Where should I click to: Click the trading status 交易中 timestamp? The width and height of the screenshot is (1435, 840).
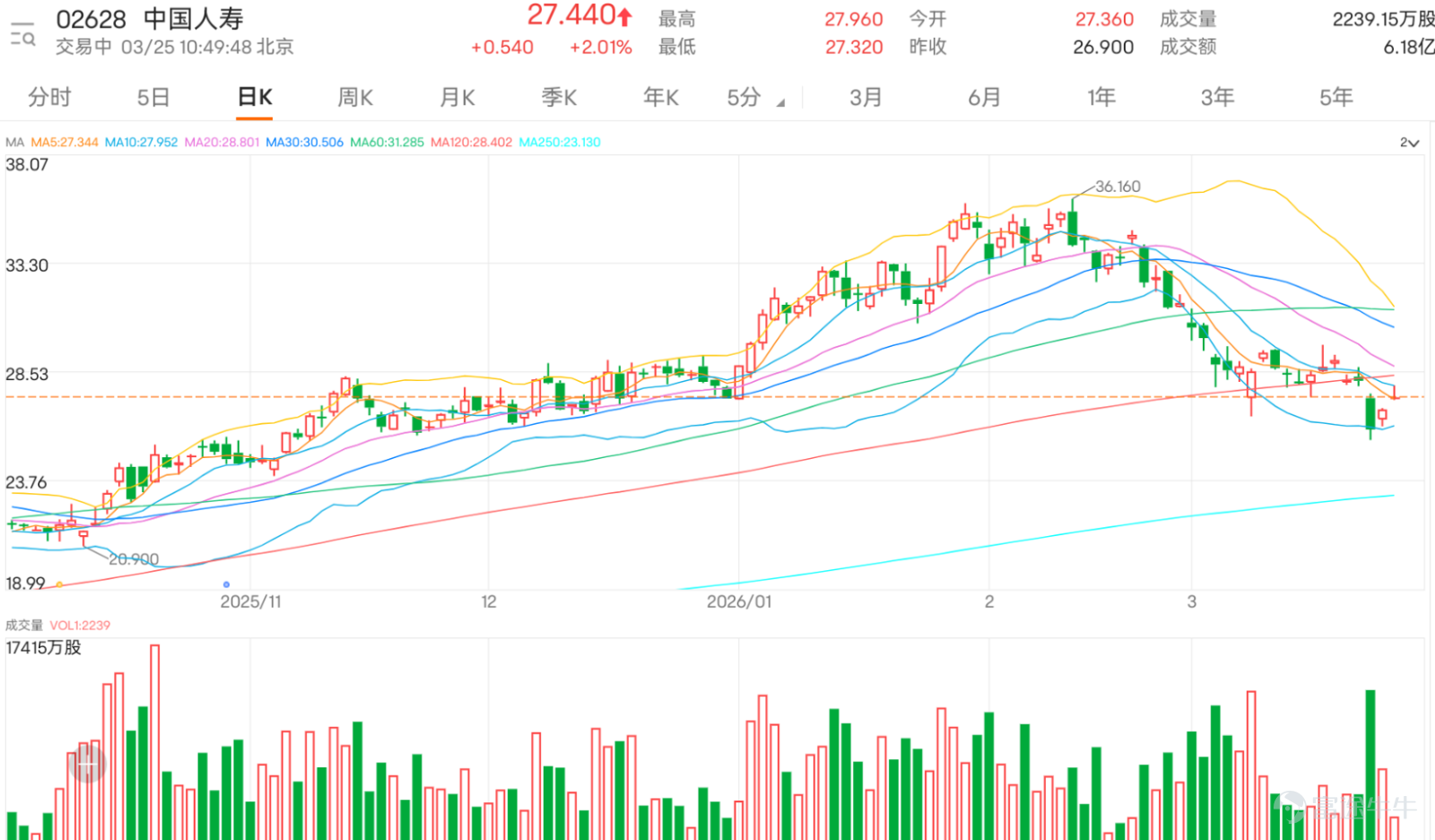point(175,47)
